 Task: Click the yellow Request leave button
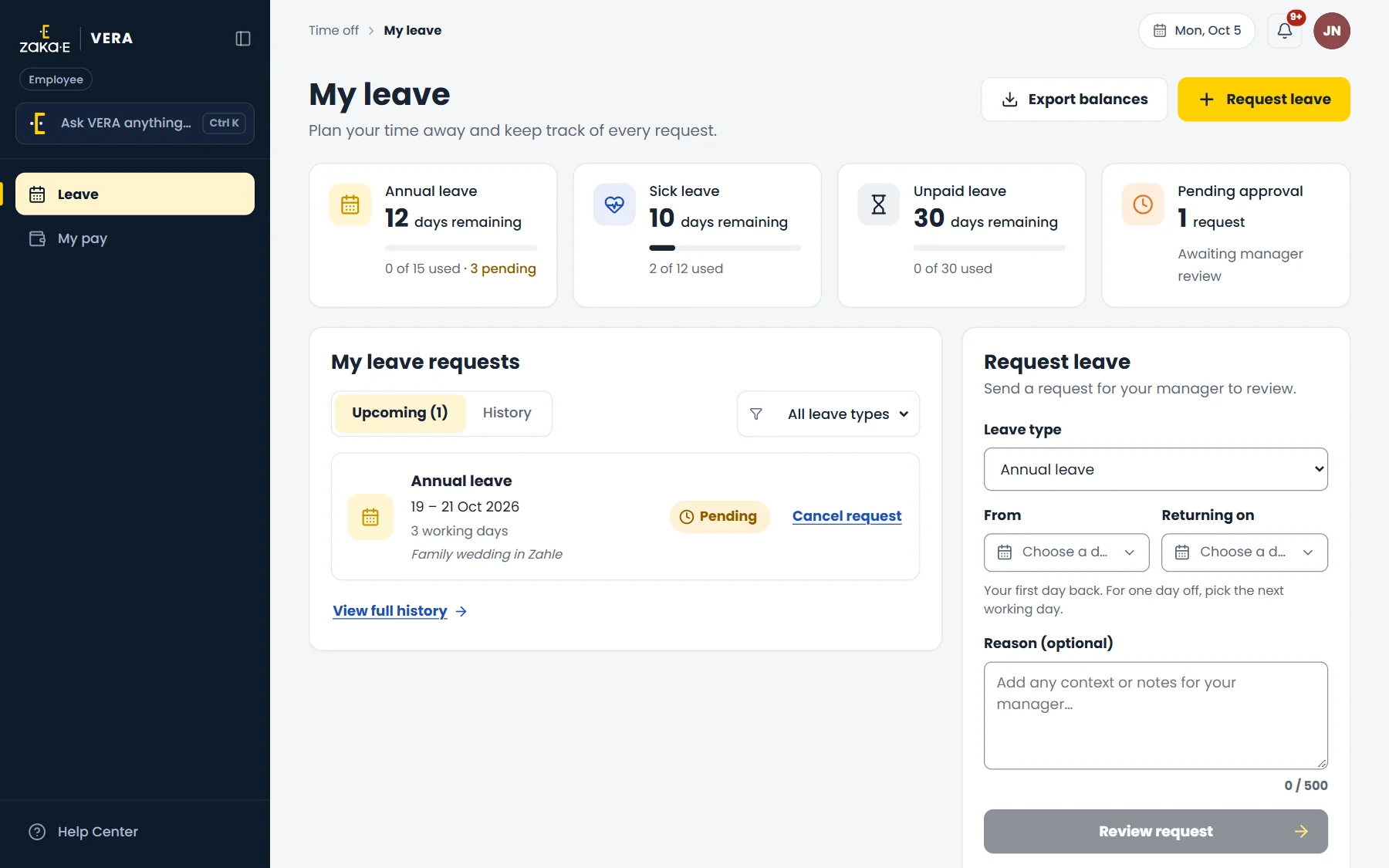(1264, 100)
